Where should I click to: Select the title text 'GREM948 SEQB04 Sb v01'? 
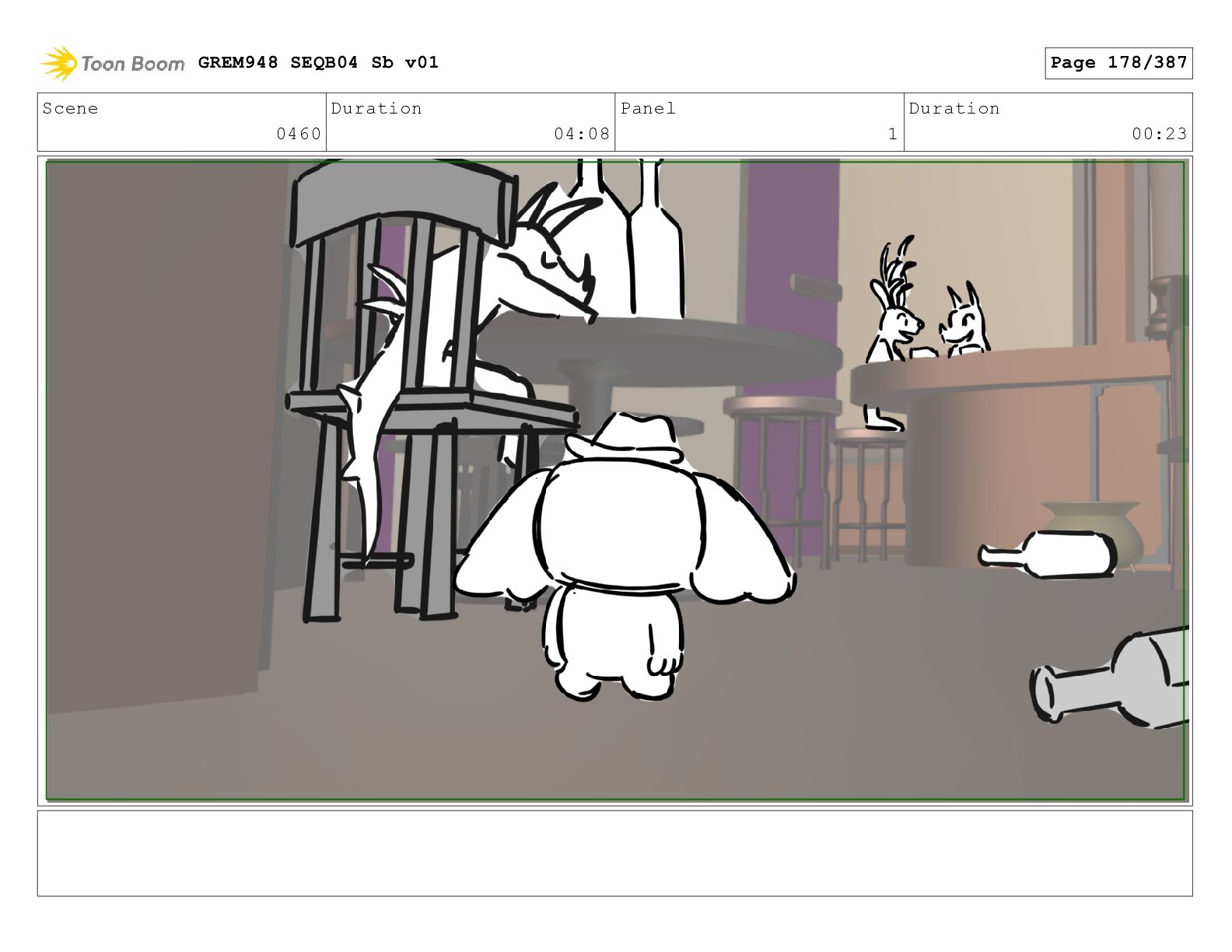coord(318,62)
